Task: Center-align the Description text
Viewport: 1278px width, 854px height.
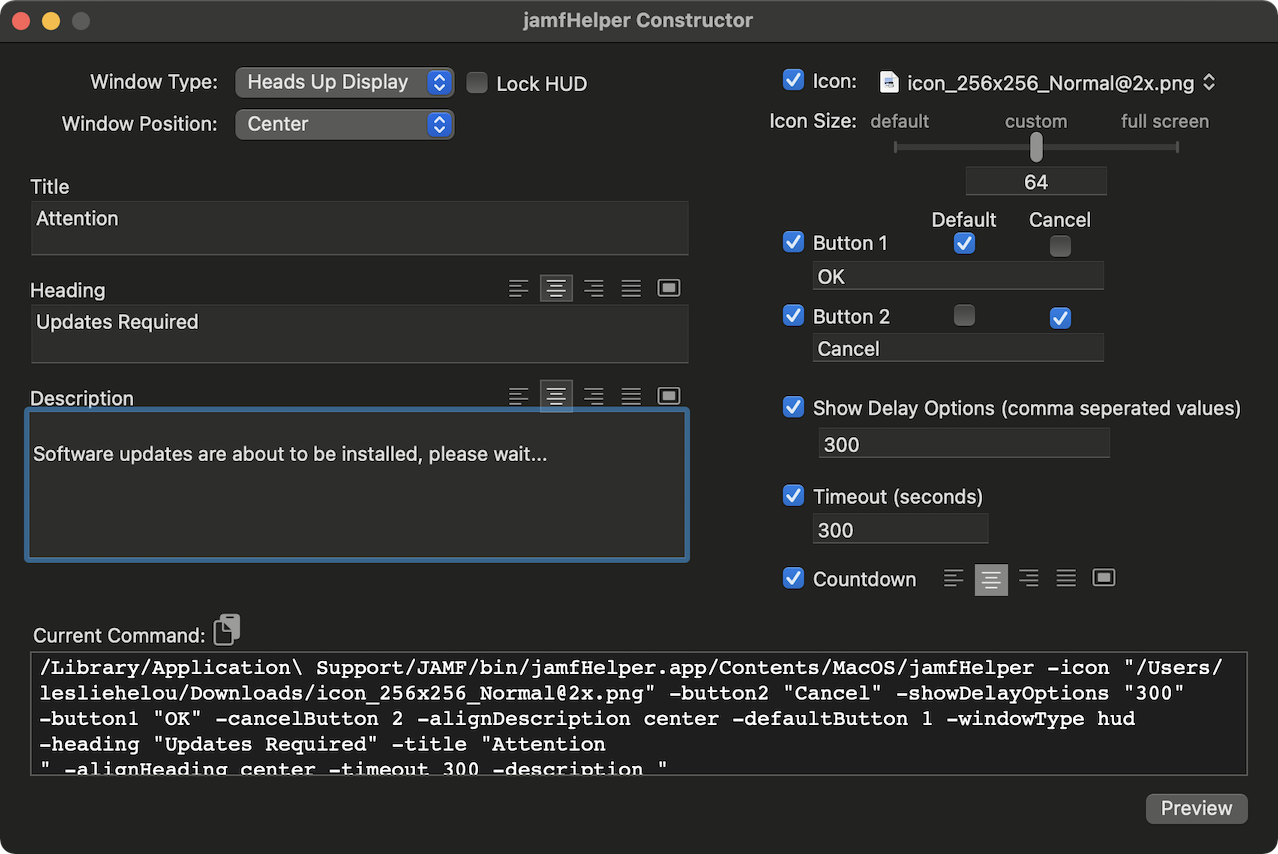Action: click(556, 397)
